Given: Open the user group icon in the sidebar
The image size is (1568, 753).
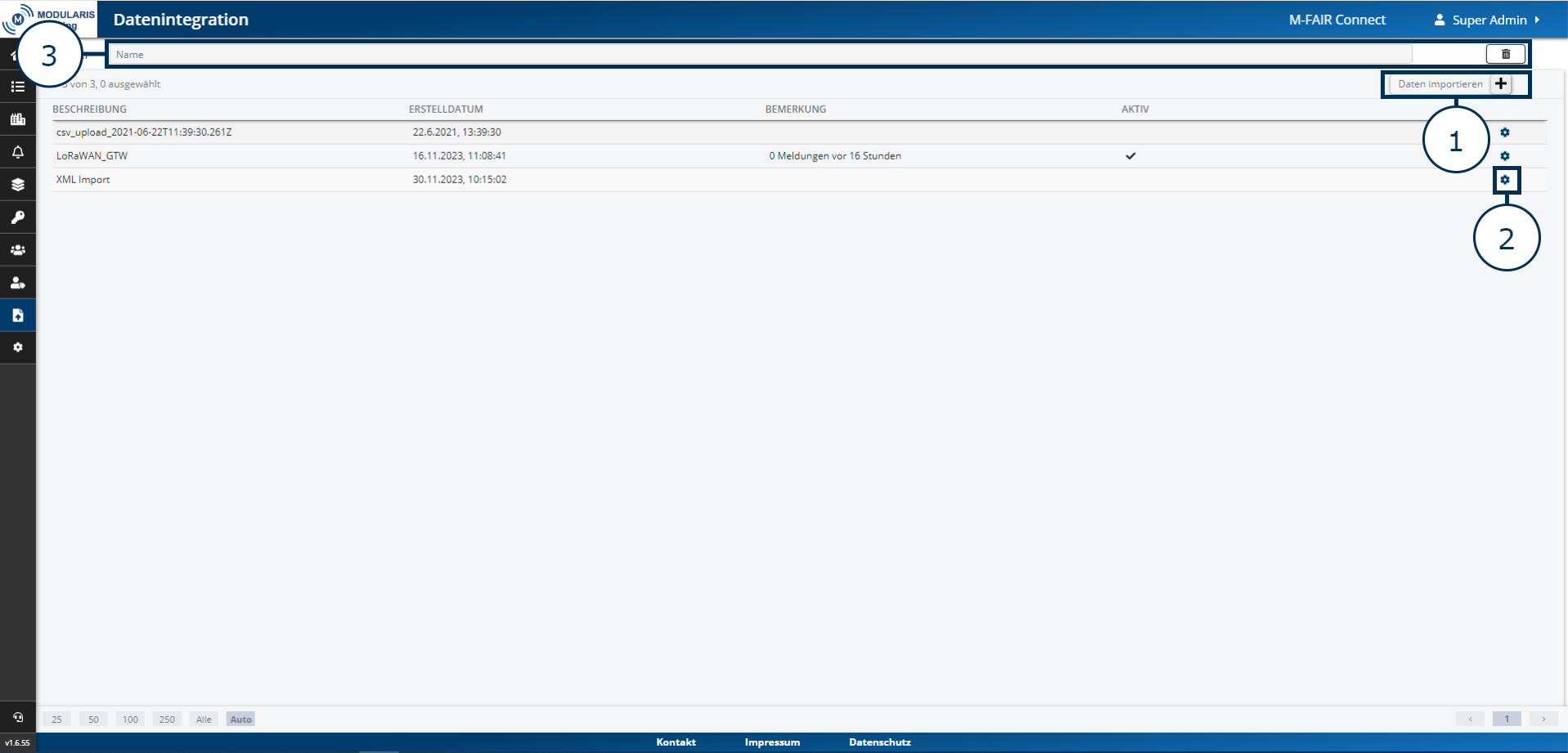Looking at the screenshot, I should pos(17,250).
